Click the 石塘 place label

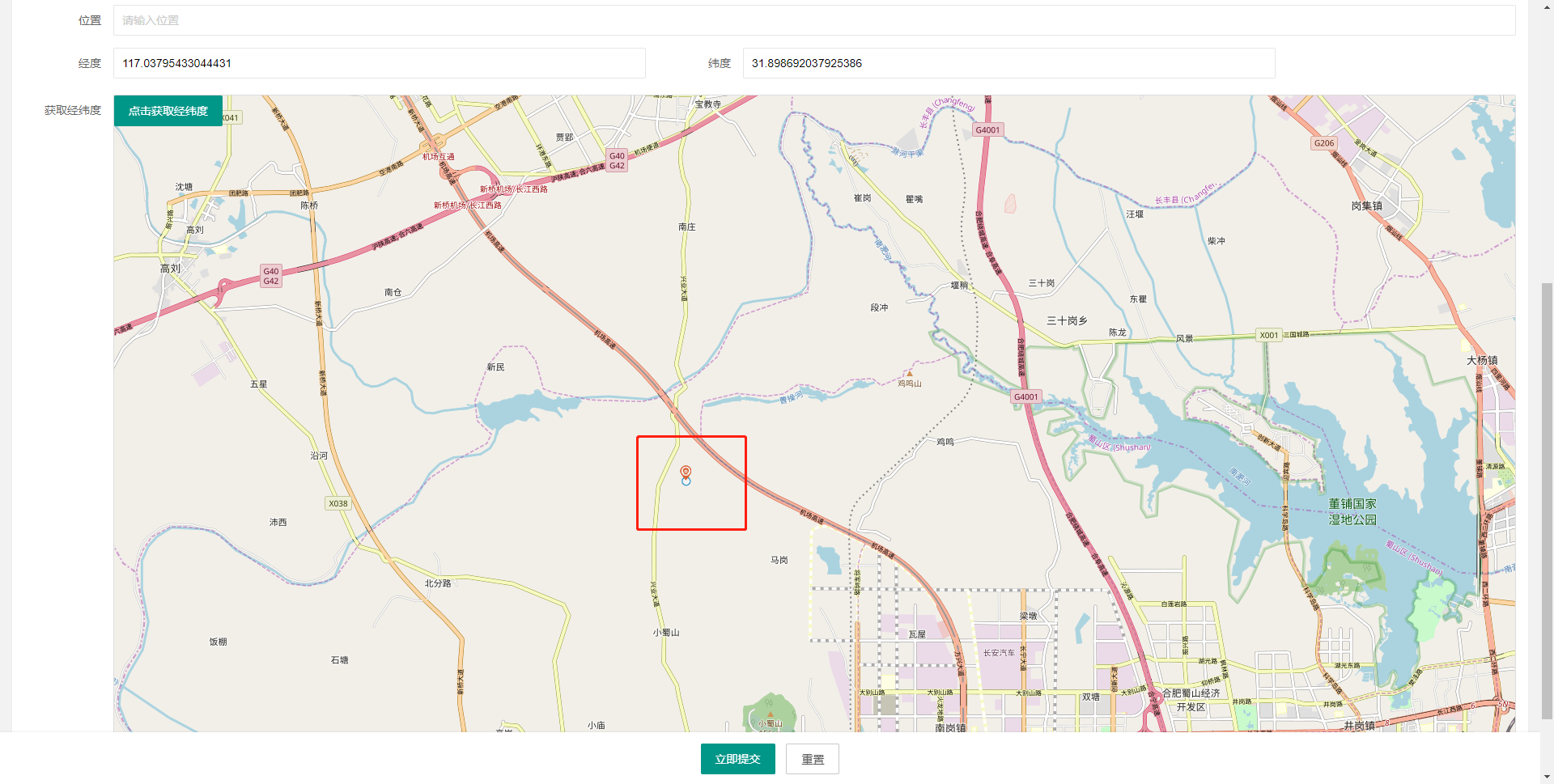click(x=340, y=660)
